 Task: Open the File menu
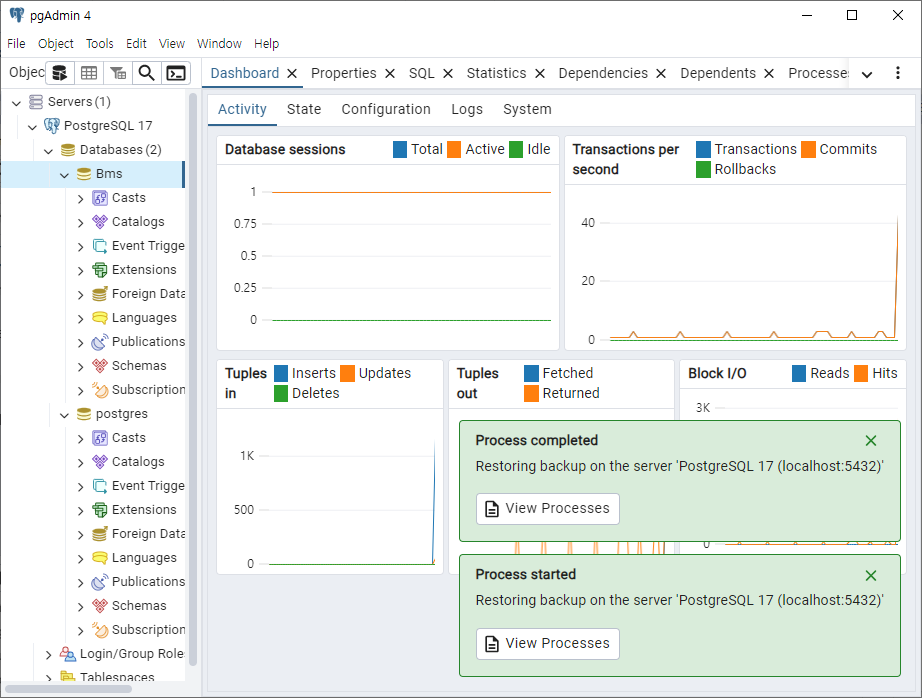[x=16, y=44]
